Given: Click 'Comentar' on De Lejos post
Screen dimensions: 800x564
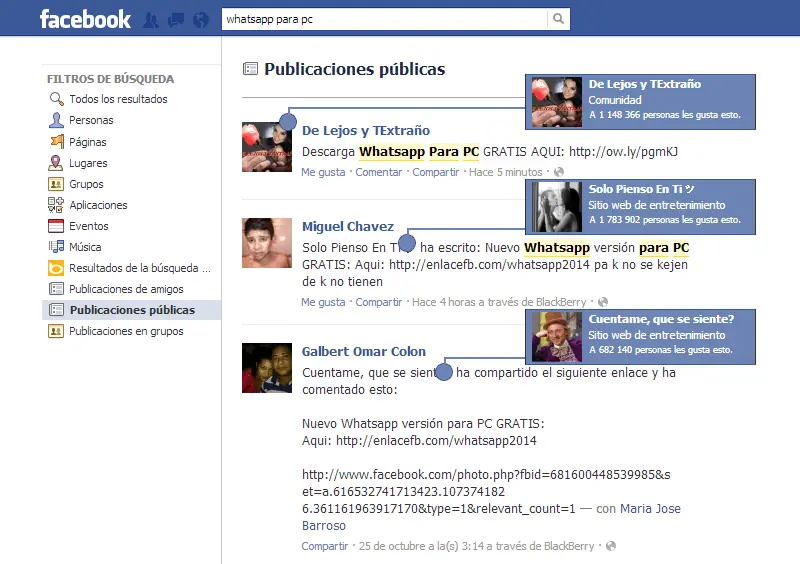Looking at the screenshot, I should click(x=379, y=173).
